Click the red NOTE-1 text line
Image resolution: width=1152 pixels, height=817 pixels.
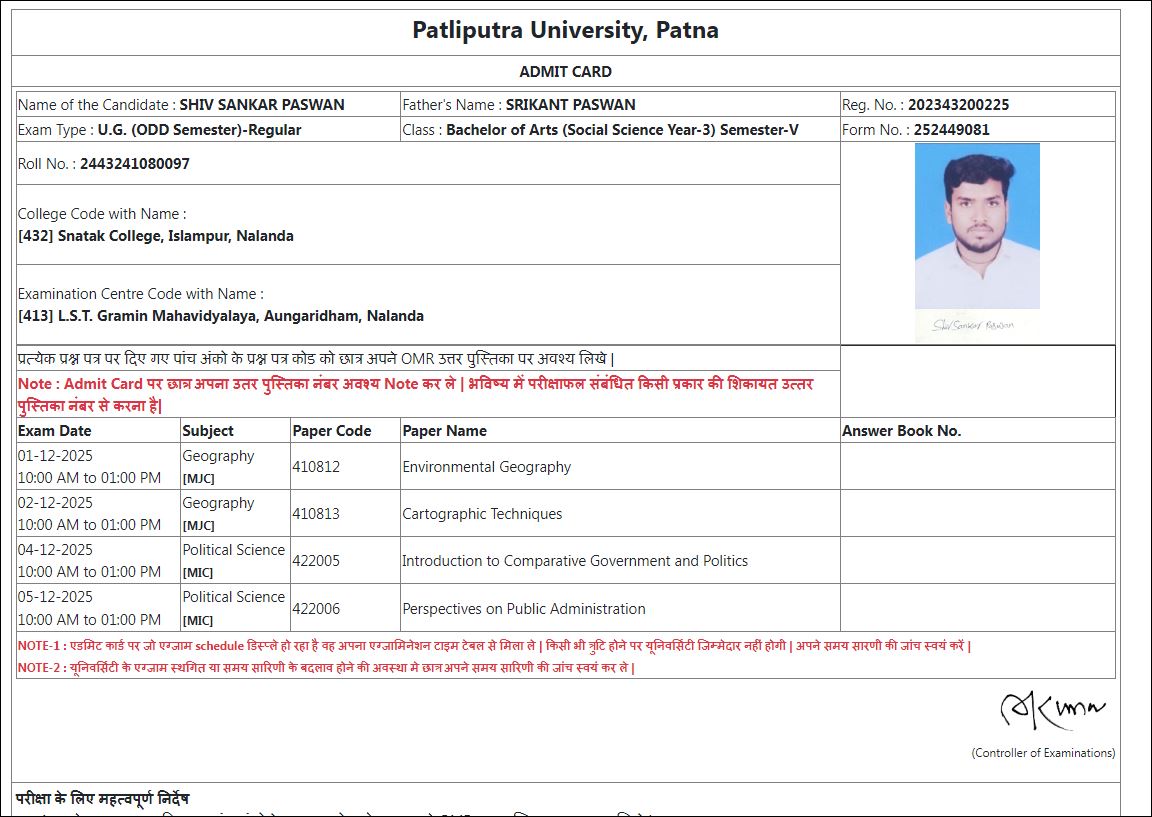494,646
